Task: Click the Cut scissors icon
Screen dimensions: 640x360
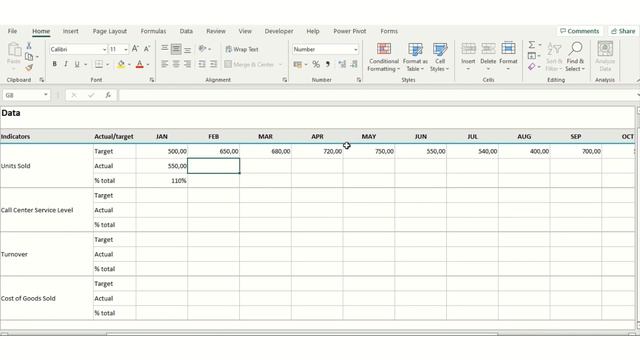Action: (29, 46)
